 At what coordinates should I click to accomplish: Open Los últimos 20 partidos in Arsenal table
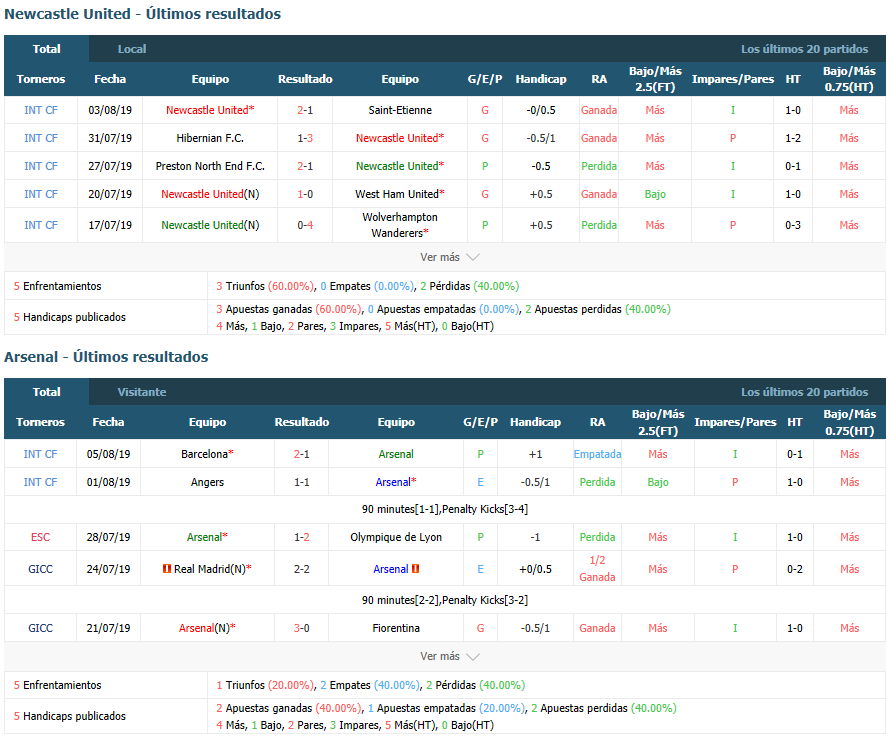804,392
